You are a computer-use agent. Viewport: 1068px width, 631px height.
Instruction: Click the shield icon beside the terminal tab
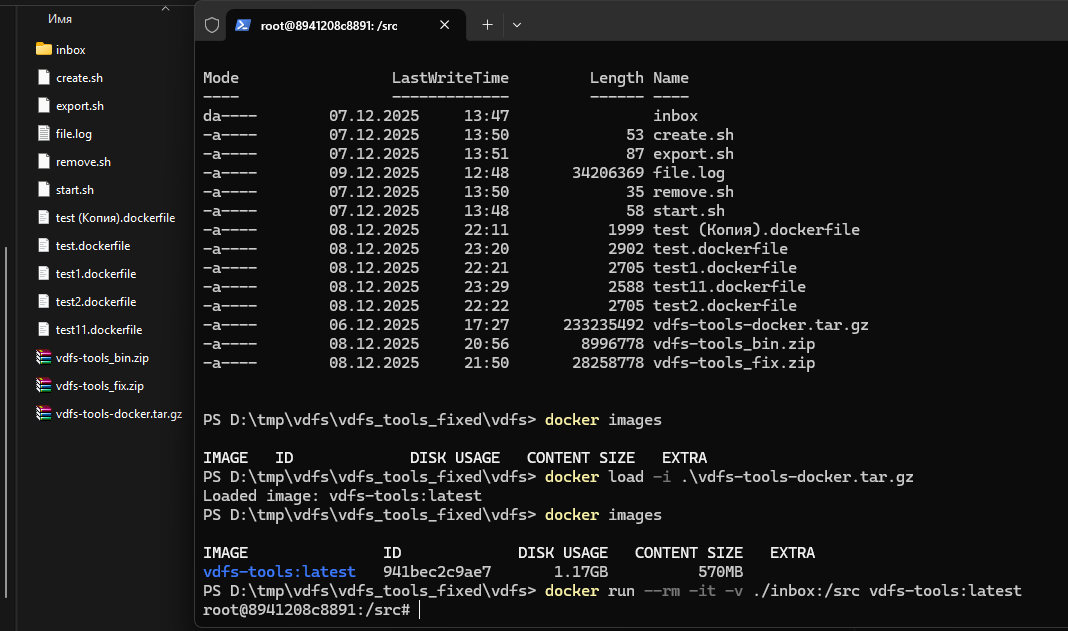212,25
